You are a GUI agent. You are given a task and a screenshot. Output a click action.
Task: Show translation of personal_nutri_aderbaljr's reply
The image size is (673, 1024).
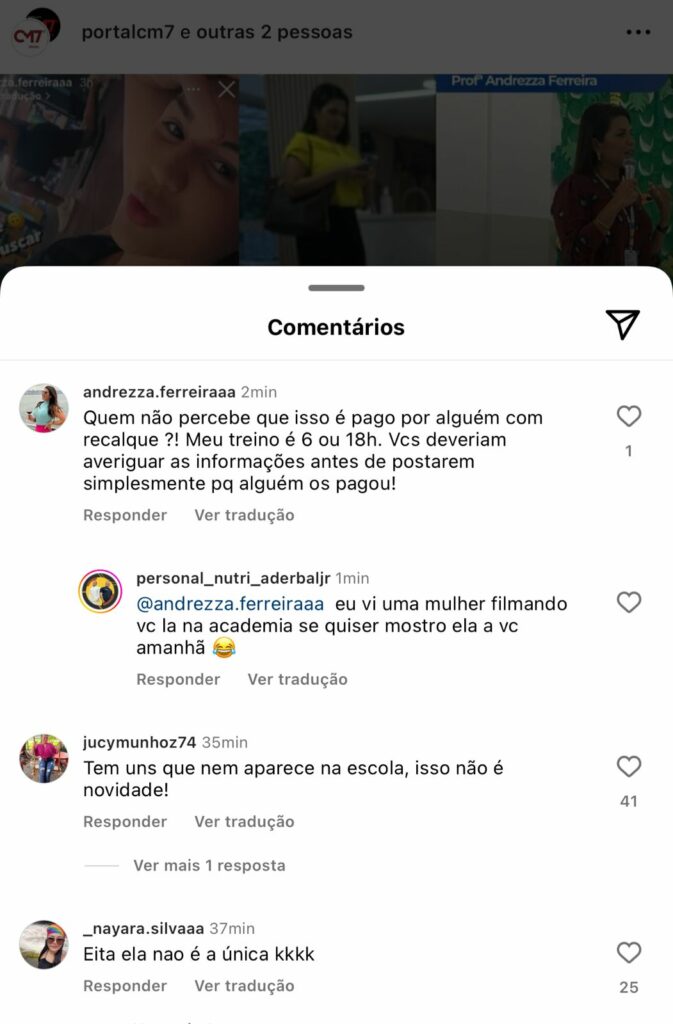(297, 679)
